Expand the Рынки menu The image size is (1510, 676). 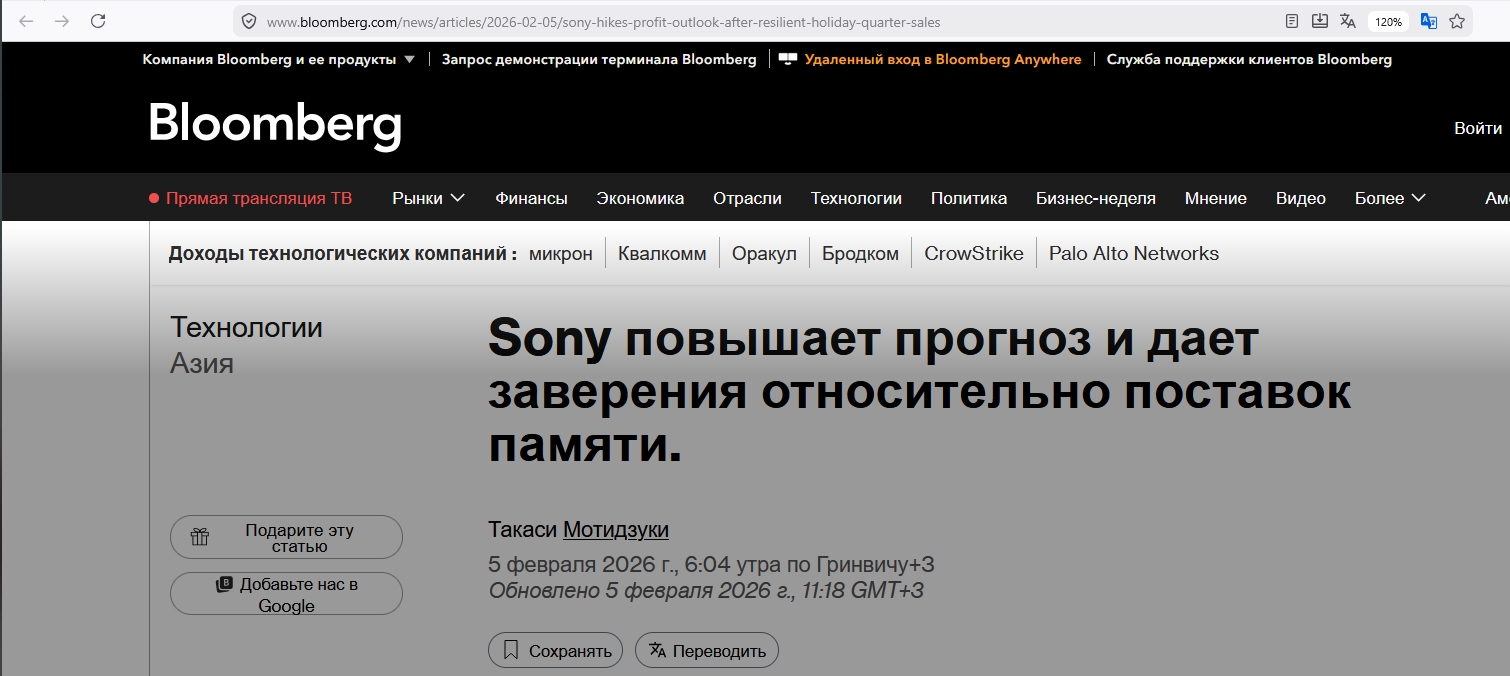(x=428, y=198)
